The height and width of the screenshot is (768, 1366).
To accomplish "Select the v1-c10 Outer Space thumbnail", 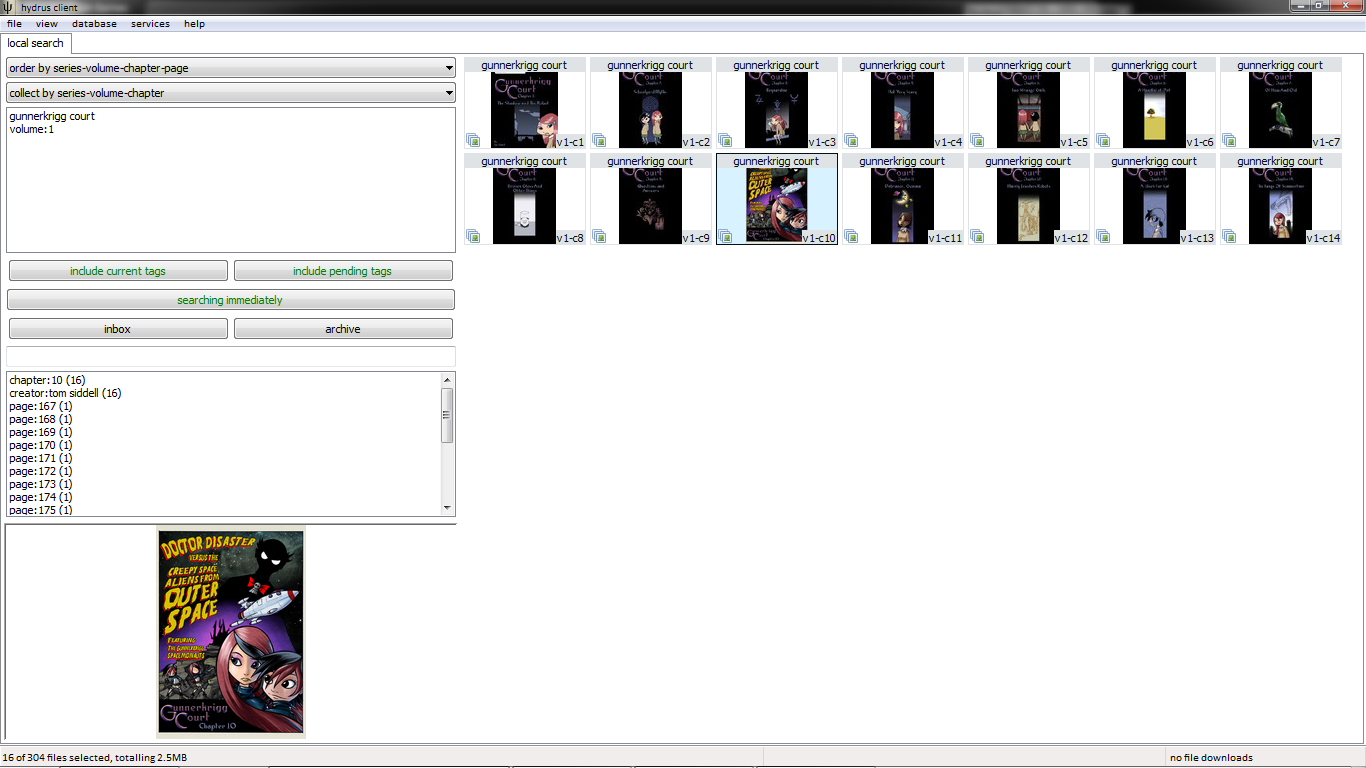I will pyautogui.click(x=777, y=199).
